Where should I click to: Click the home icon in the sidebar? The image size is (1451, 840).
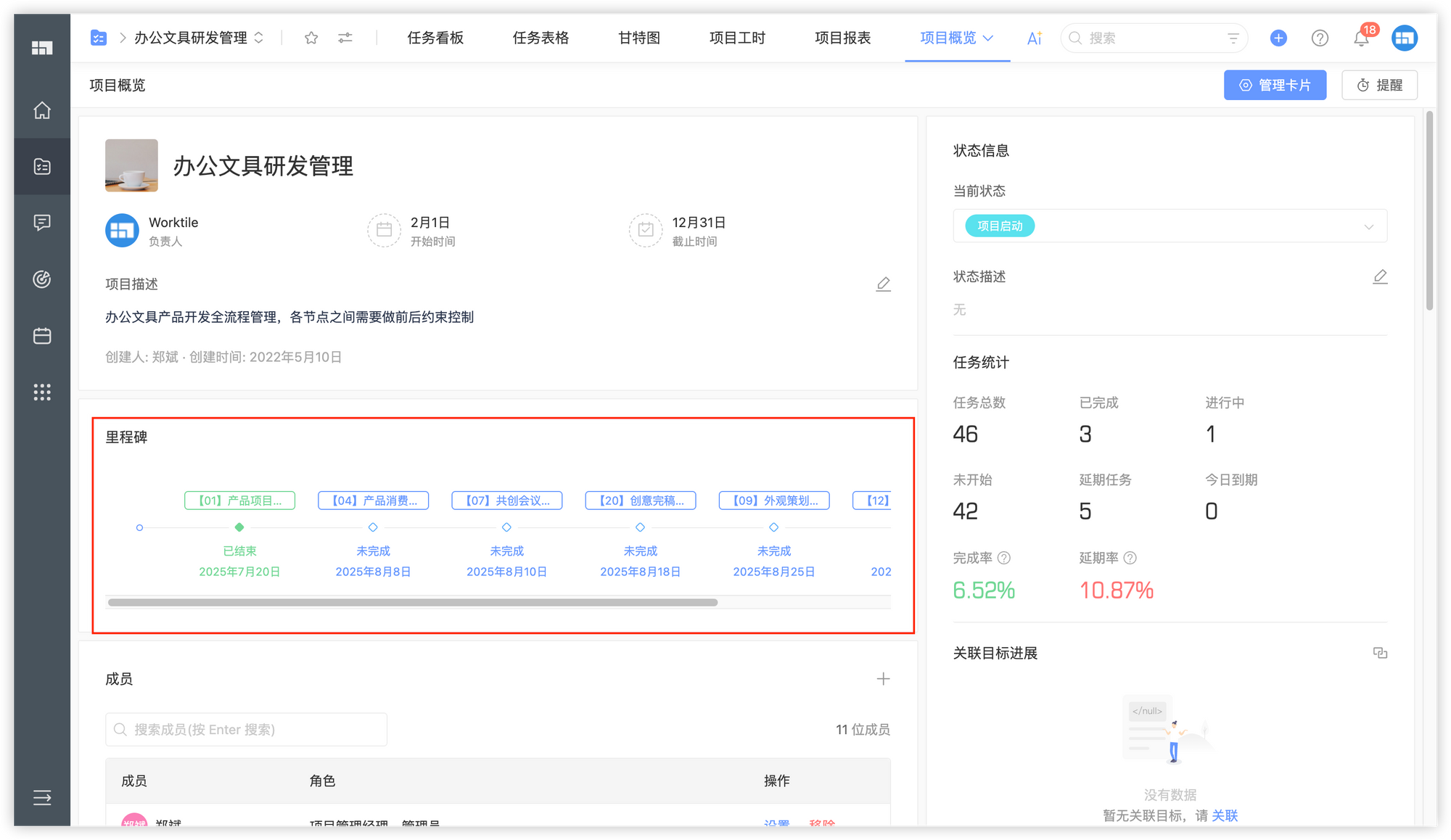coord(41,110)
